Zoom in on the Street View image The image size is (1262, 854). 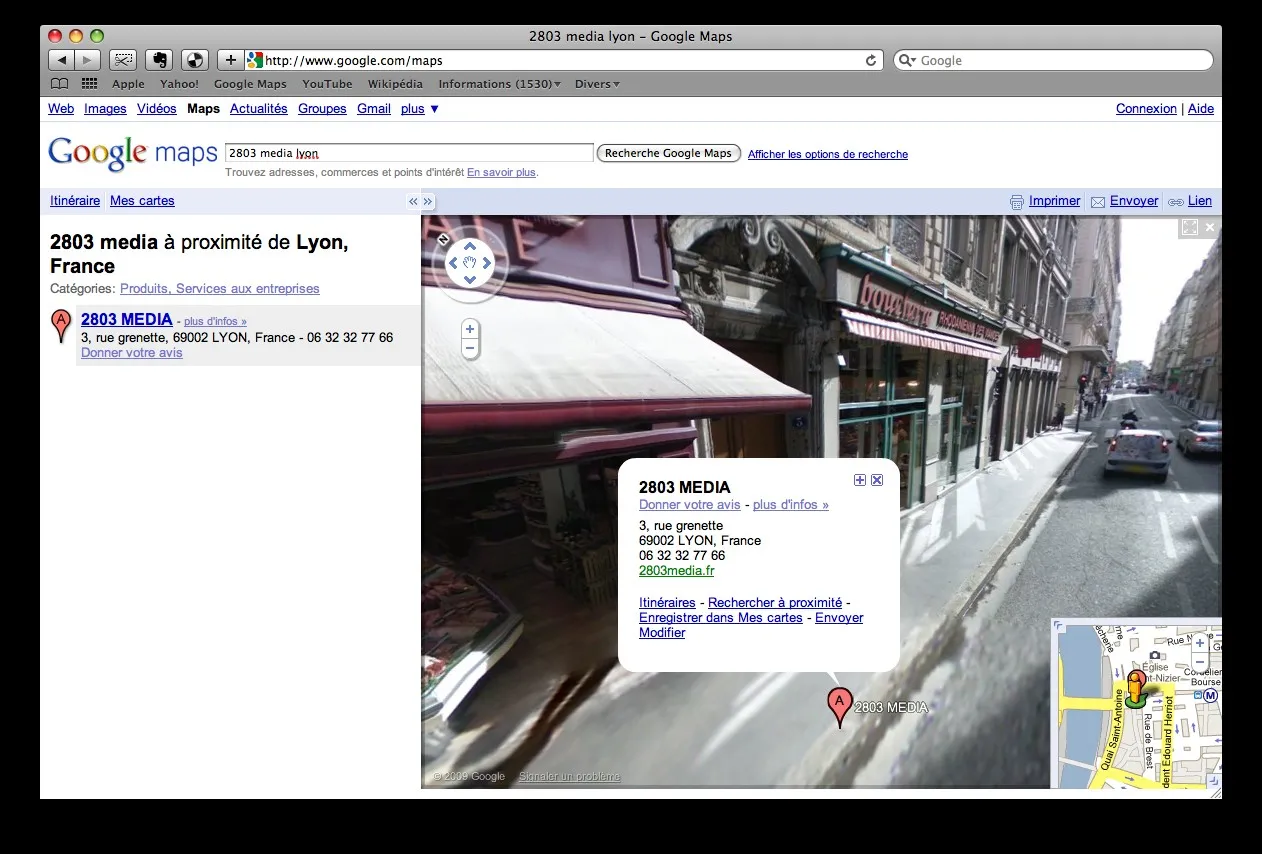[x=469, y=329]
